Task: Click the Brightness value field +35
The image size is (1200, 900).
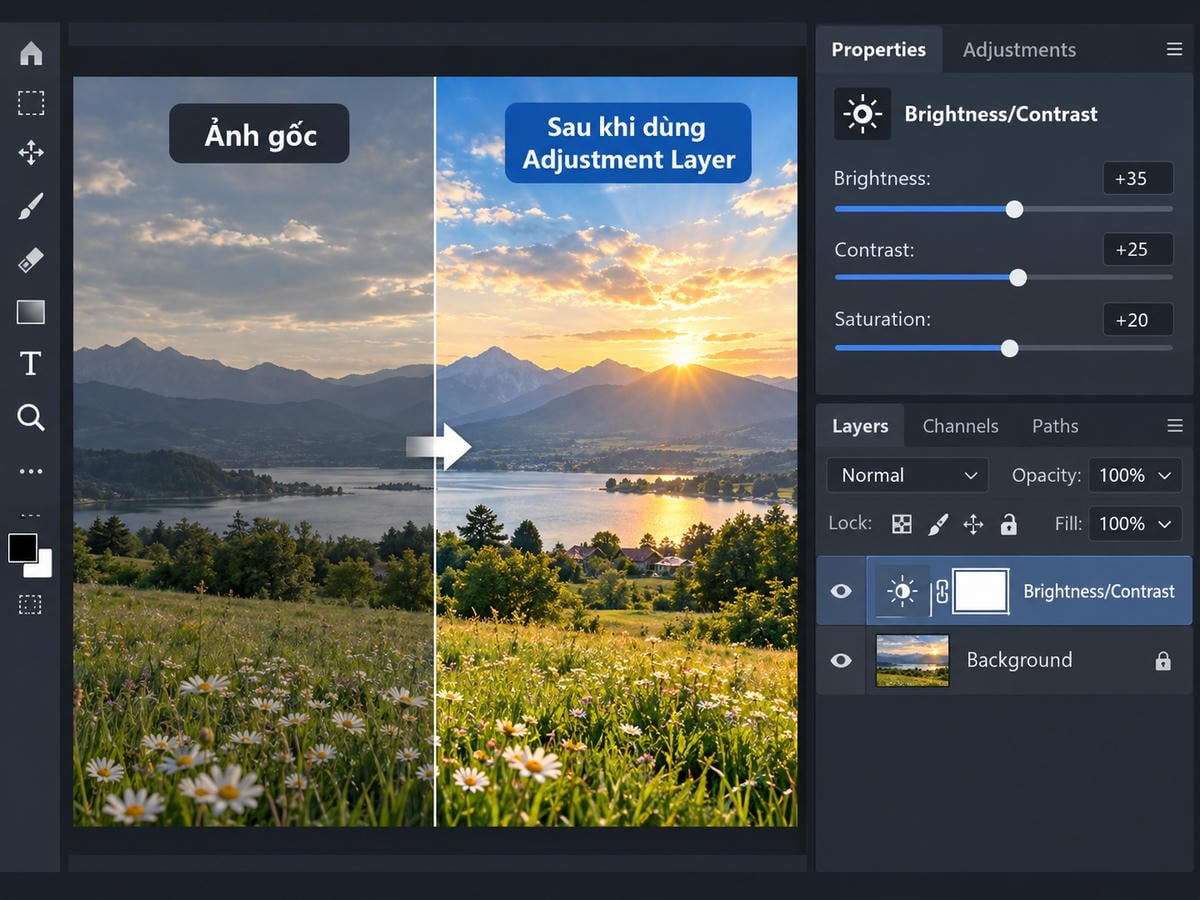Action: coord(1138,179)
